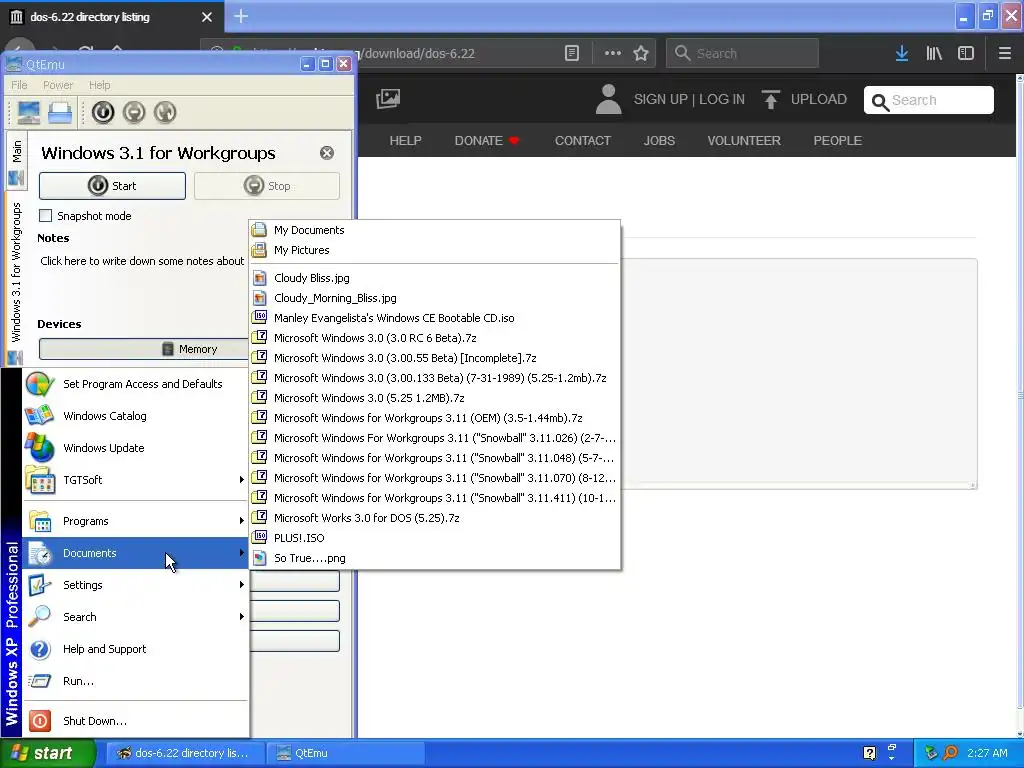Select the Windows 3.1 for Workgroups vertical tab
The image size is (1024, 768).
click(16, 281)
